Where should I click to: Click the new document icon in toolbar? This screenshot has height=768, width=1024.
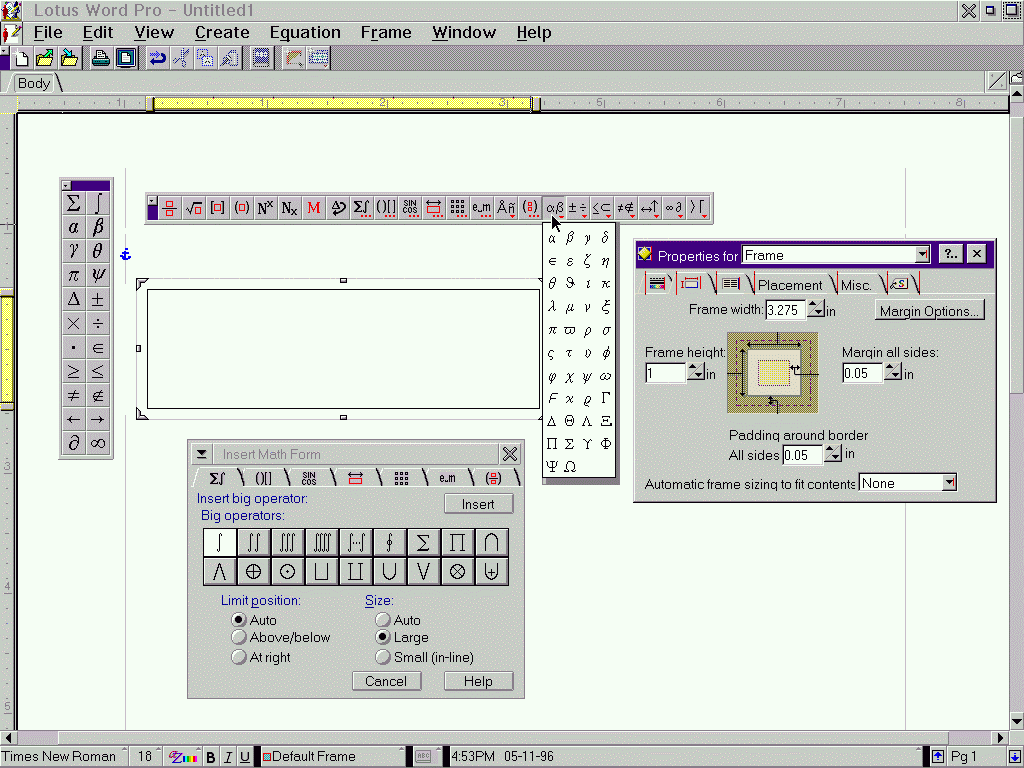click(x=22, y=59)
